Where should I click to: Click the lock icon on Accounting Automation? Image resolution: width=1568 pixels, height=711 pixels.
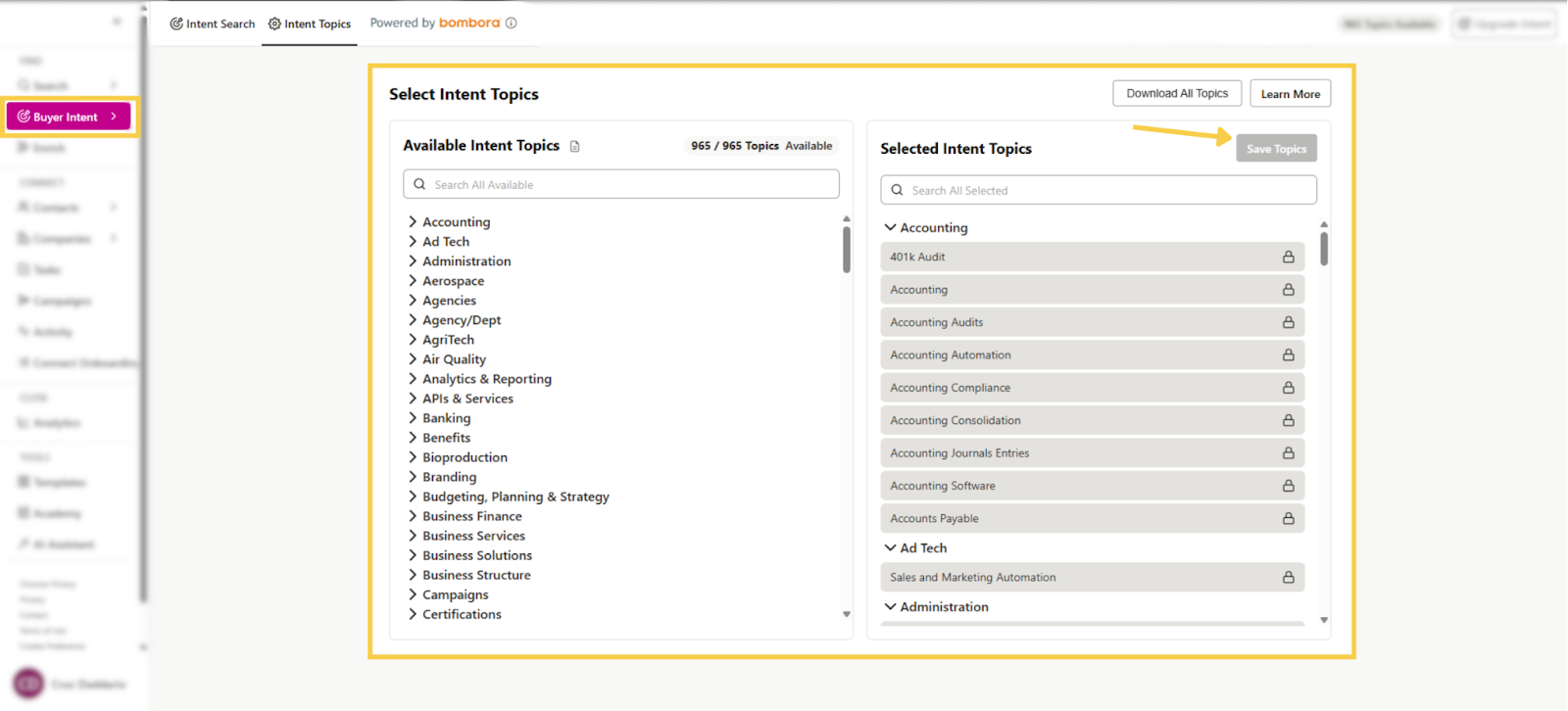point(1289,355)
